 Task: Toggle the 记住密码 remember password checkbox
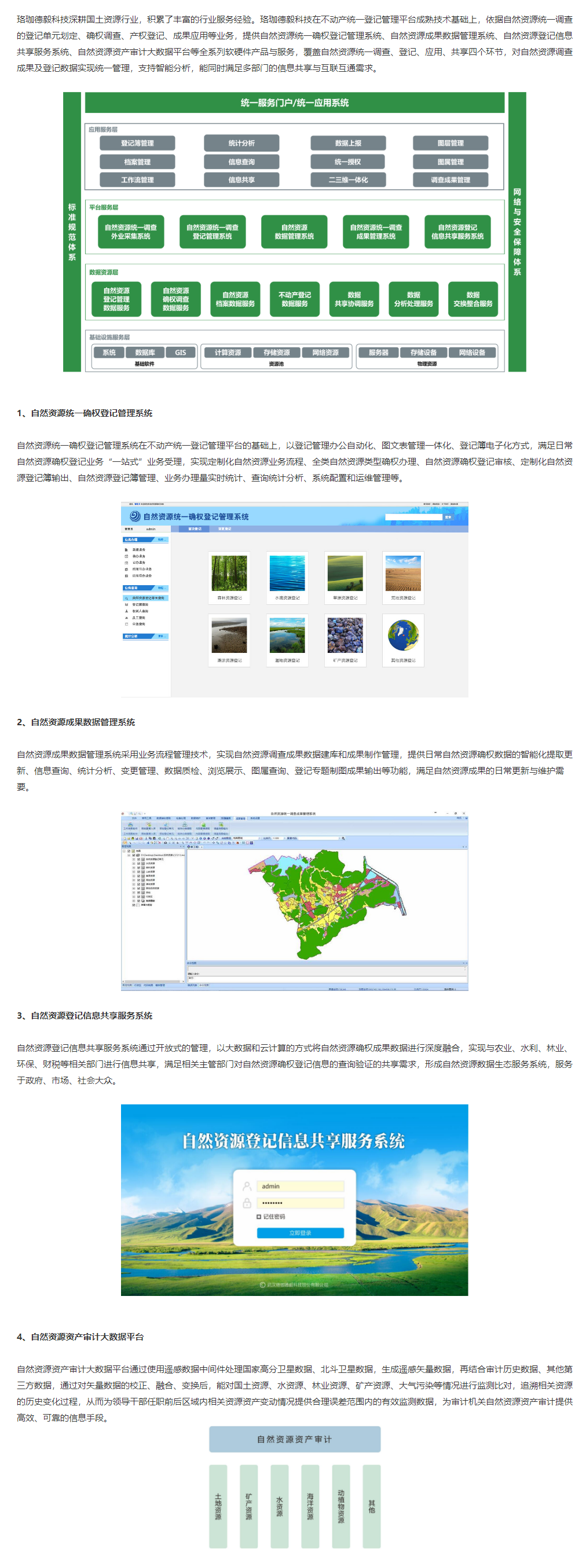tap(259, 1217)
